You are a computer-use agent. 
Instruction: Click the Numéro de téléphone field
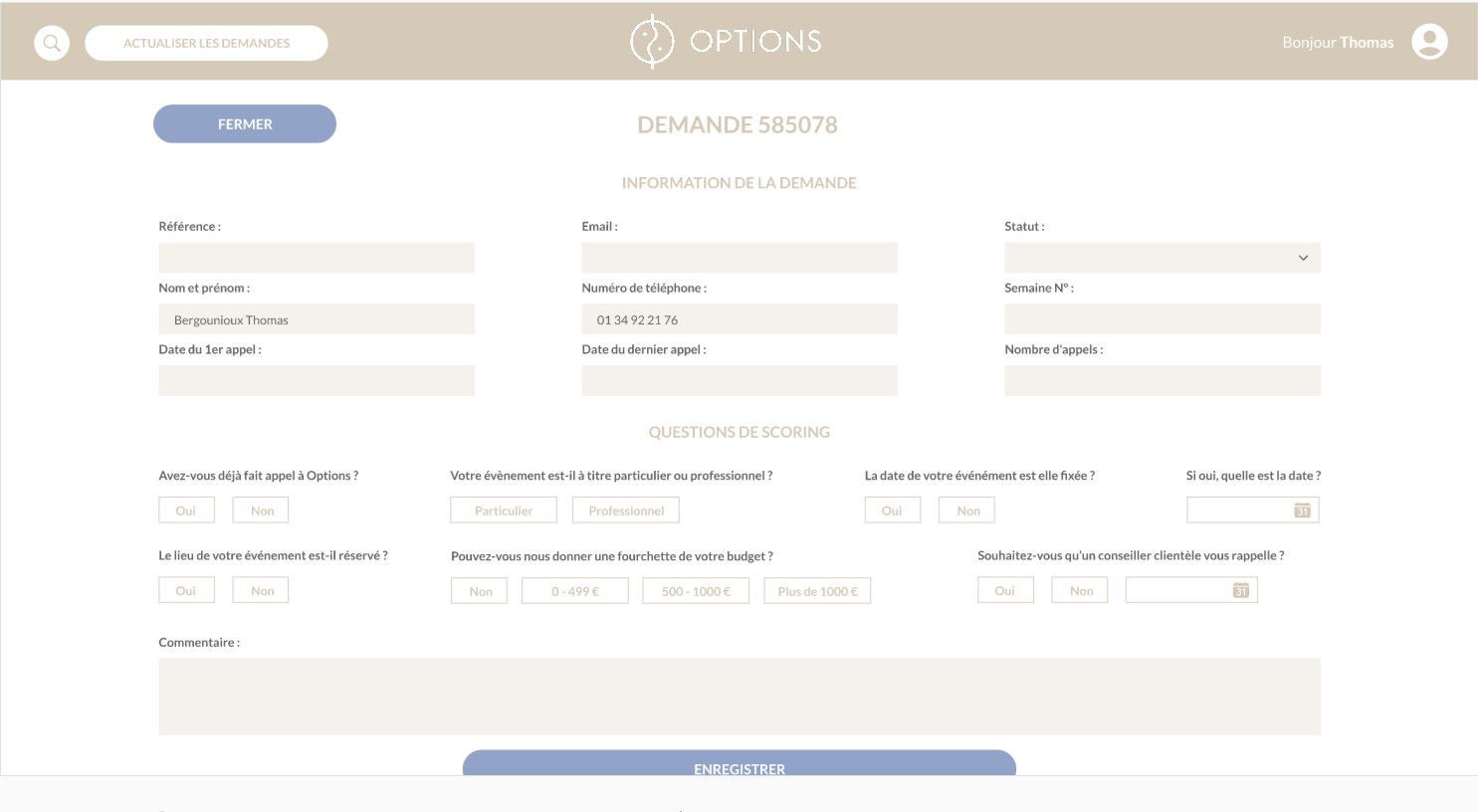[x=739, y=319]
